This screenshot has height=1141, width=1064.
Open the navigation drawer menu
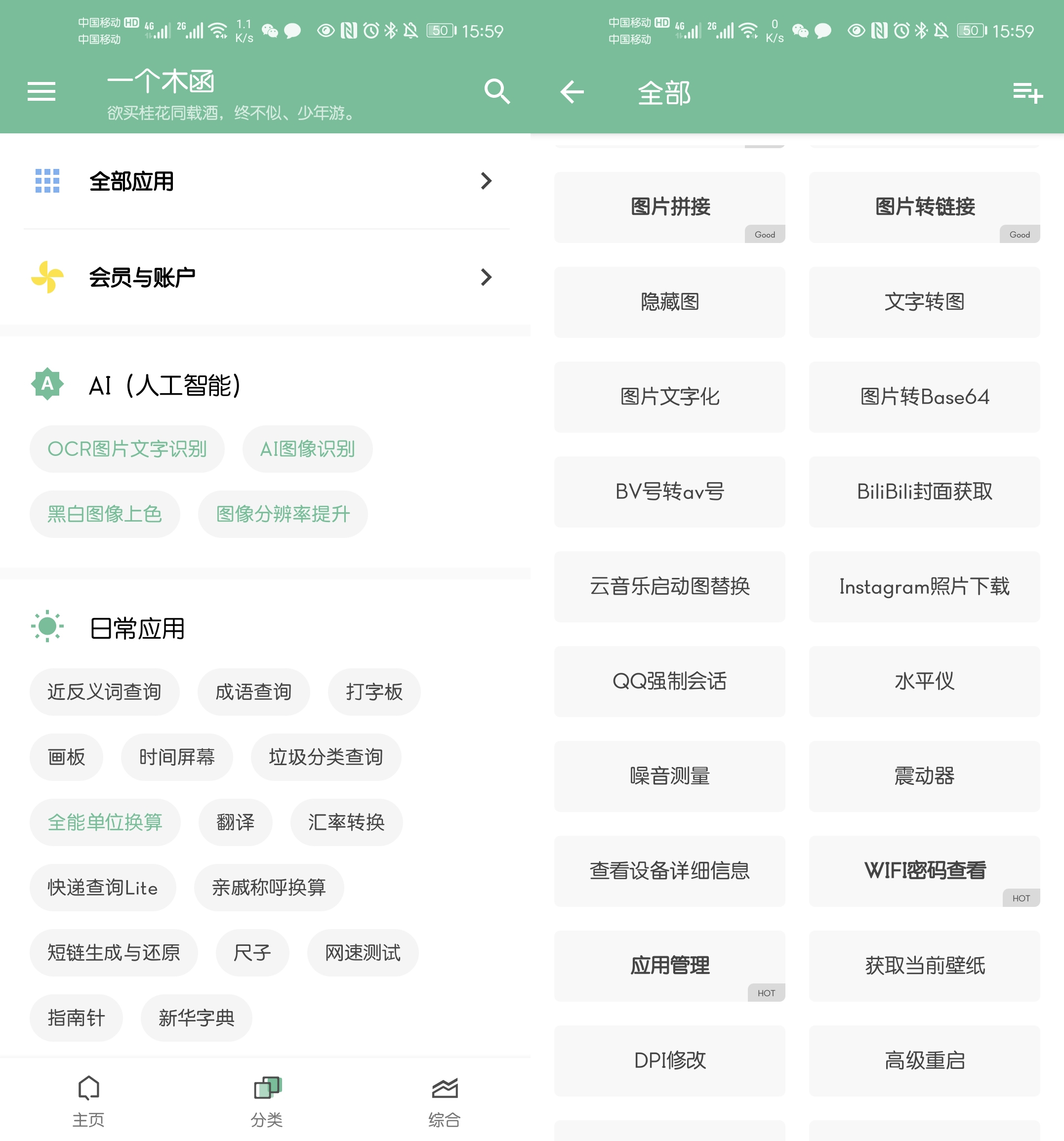point(41,92)
